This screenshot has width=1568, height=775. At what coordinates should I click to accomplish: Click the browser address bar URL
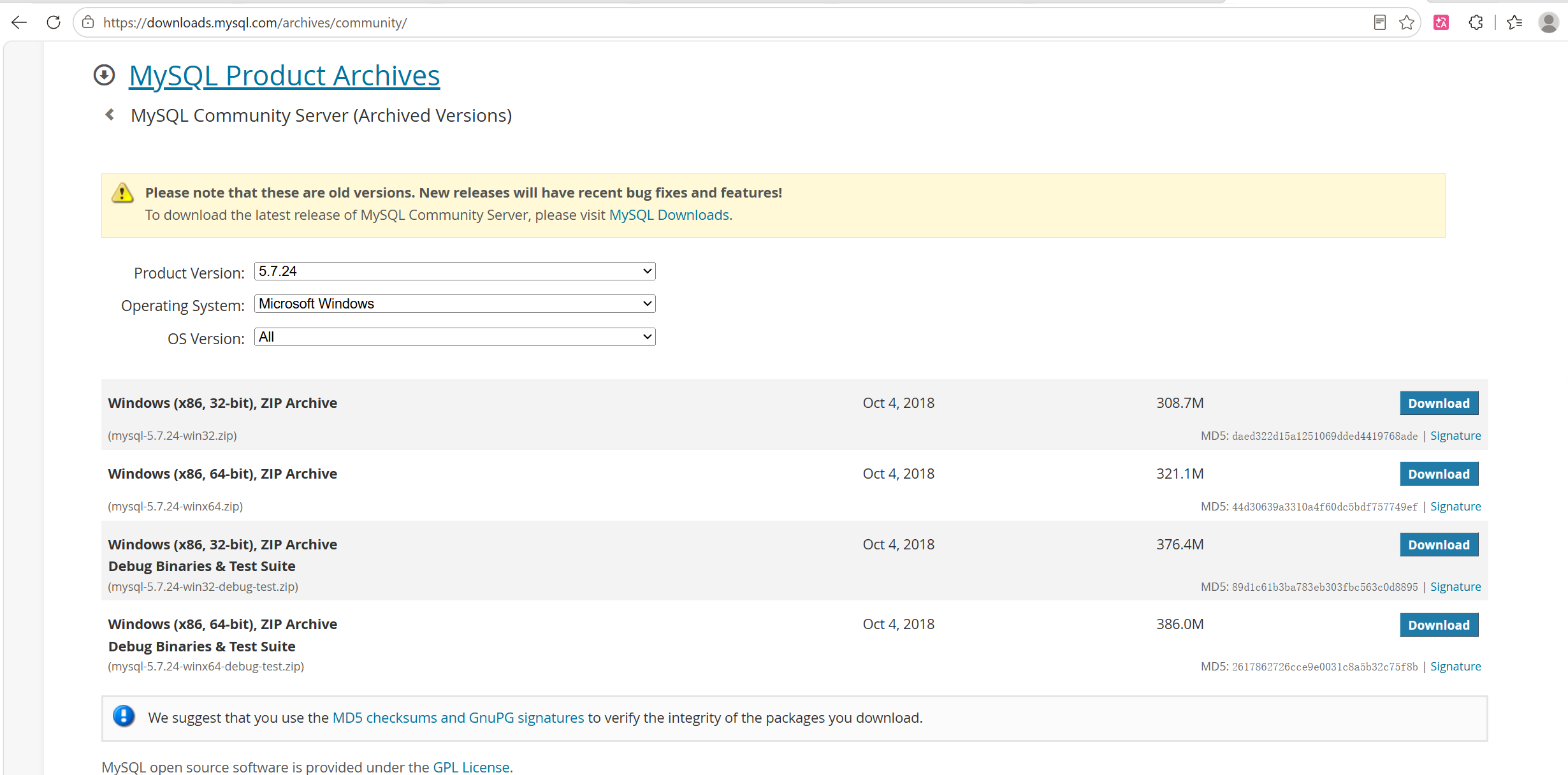(255, 23)
